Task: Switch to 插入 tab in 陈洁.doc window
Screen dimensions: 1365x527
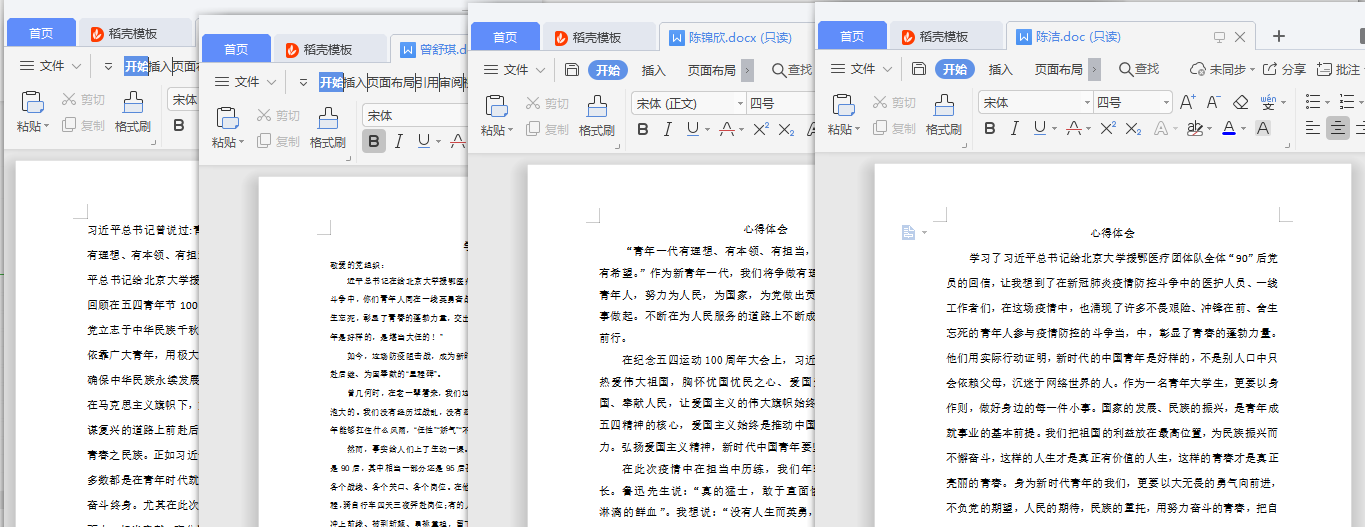Action: pos(1000,69)
